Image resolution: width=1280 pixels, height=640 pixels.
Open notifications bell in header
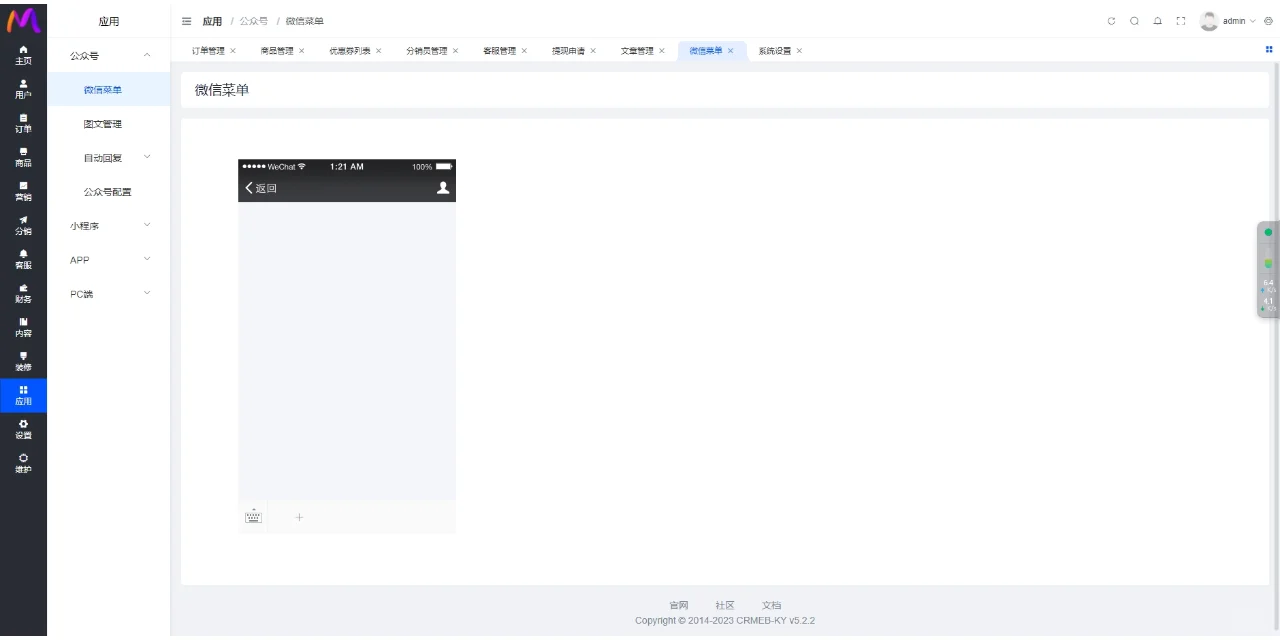click(1157, 21)
